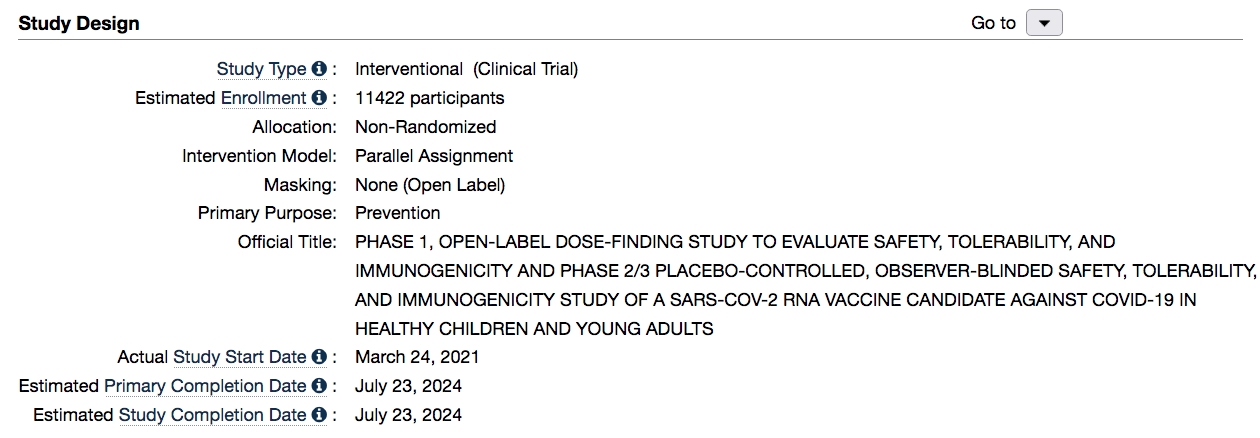The height and width of the screenshot is (438, 1260).
Task: Click the Go to label text
Action: [x=993, y=23]
